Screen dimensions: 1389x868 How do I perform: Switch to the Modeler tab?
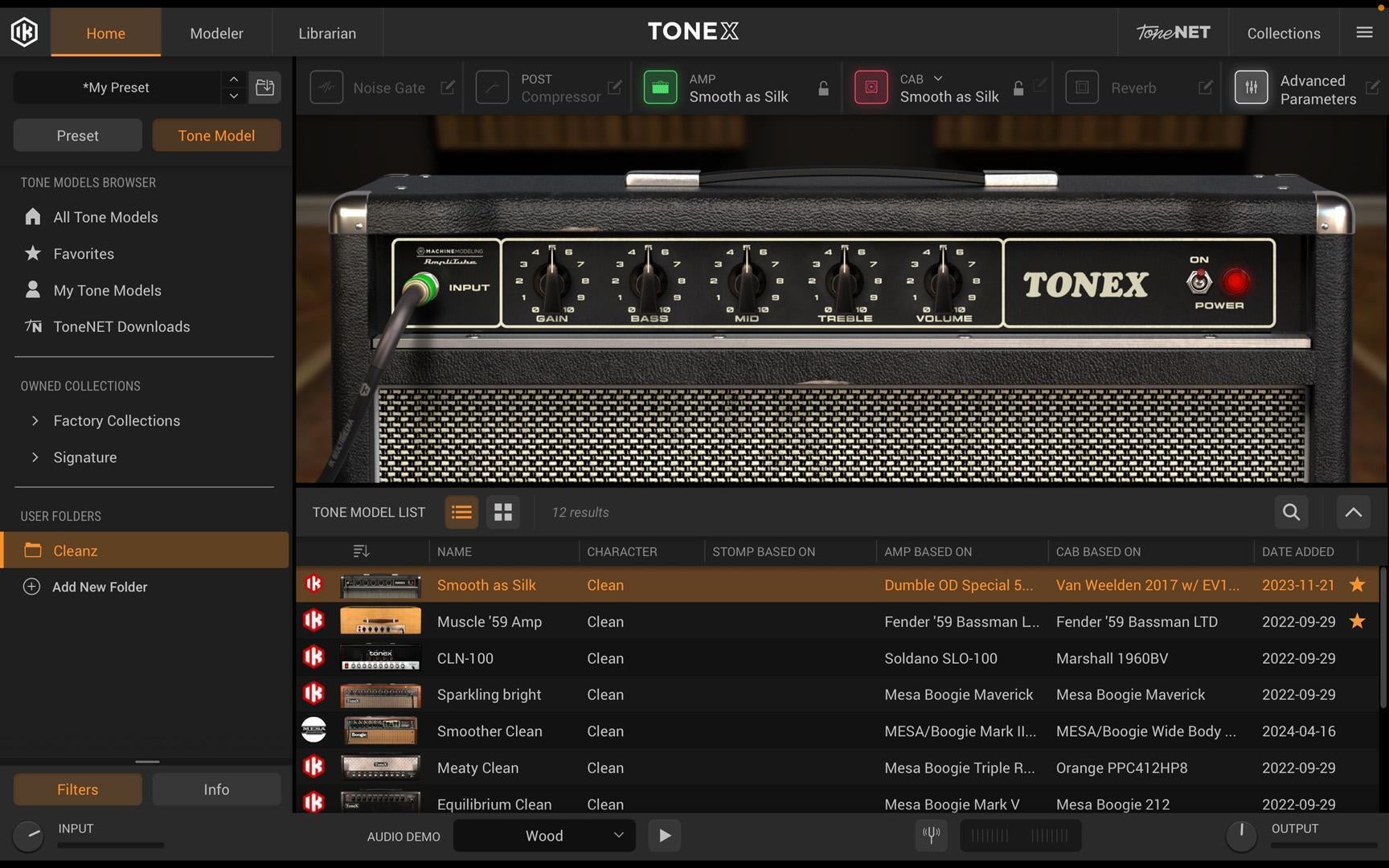216,33
